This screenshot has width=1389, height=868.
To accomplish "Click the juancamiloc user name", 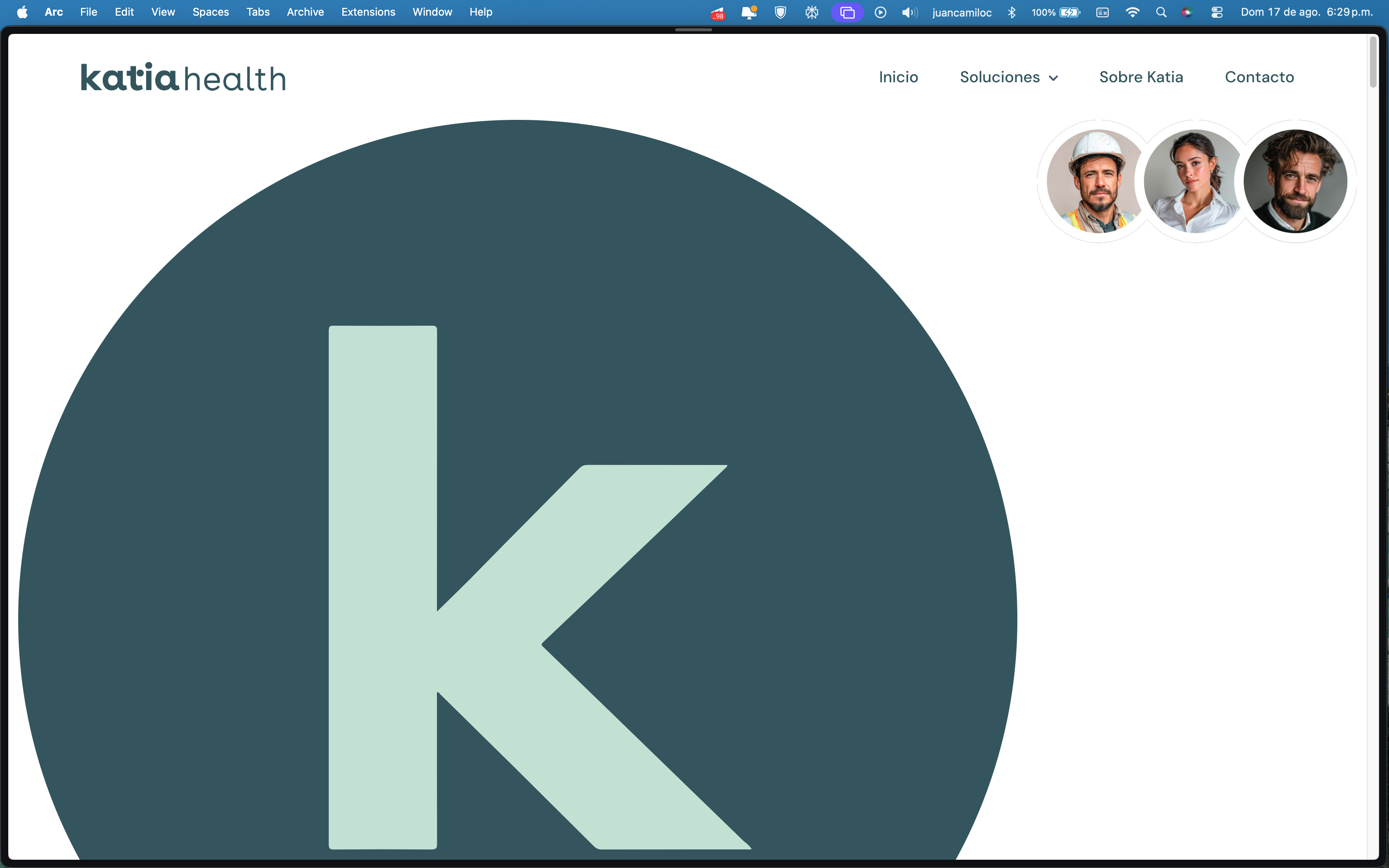I will pyautogui.click(x=962, y=12).
